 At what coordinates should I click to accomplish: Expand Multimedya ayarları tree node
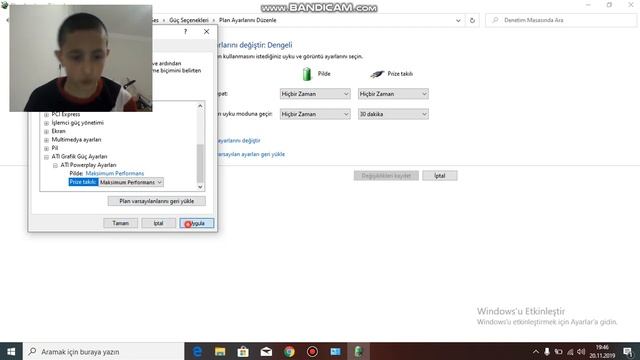click(x=47, y=140)
